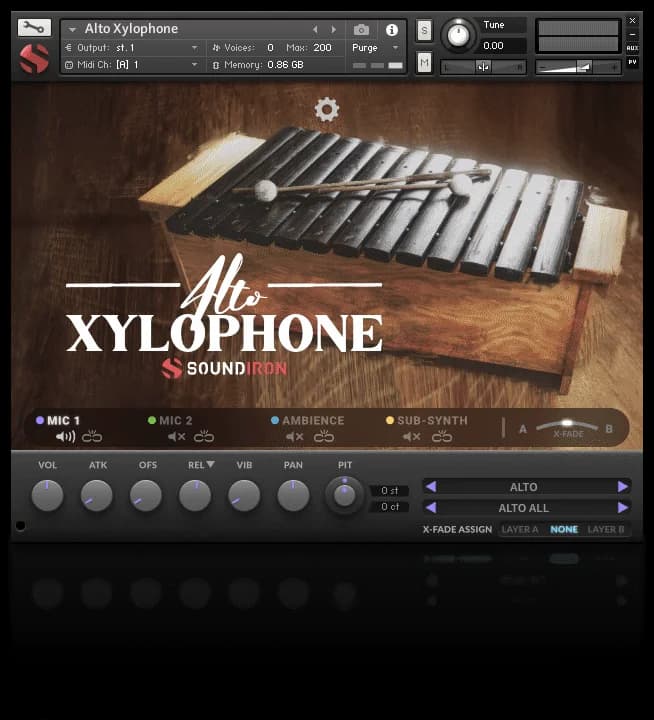Select next ALTO ALL preset right arrow
Screen dimensions: 654x720
(623, 507)
